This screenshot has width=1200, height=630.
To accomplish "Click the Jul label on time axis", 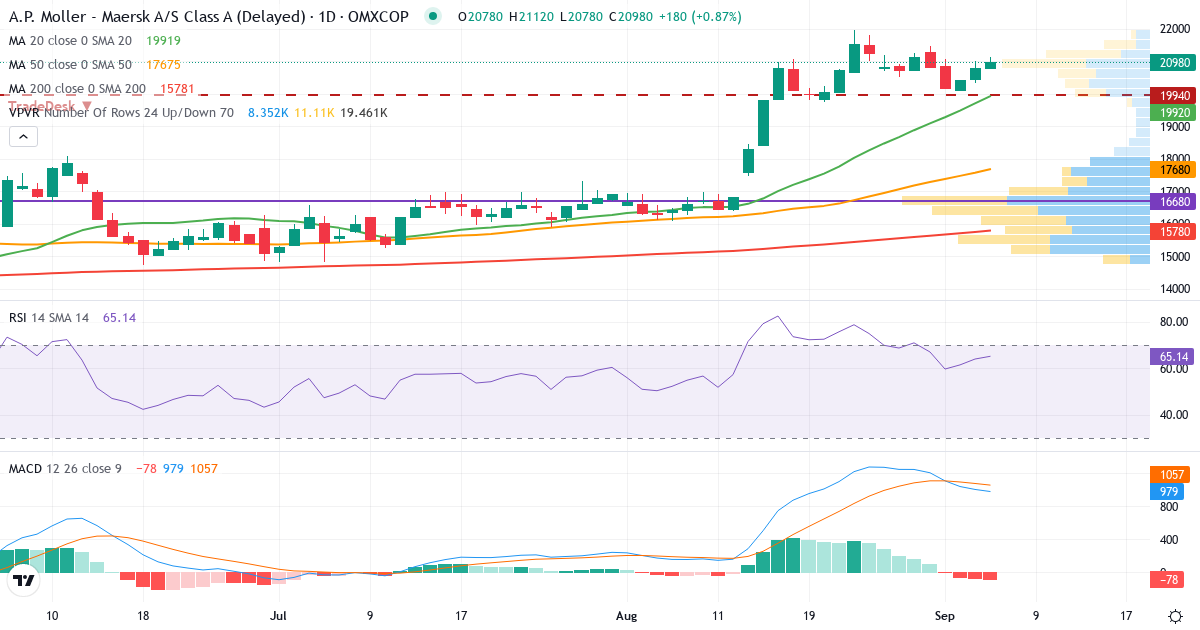I will pyautogui.click(x=279, y=616).
